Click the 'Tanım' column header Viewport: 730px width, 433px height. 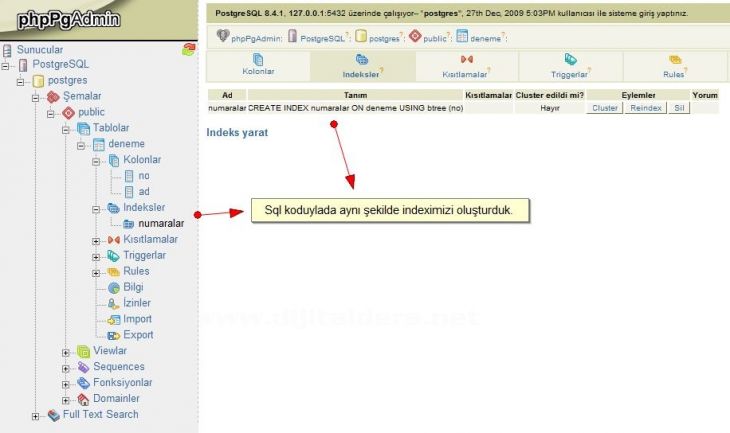355,95
